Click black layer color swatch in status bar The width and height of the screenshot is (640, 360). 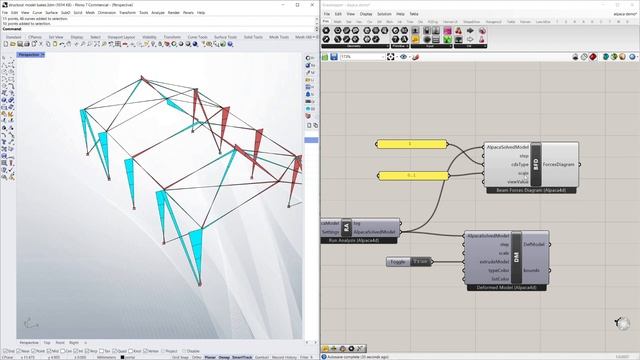(x=122, y=357)
